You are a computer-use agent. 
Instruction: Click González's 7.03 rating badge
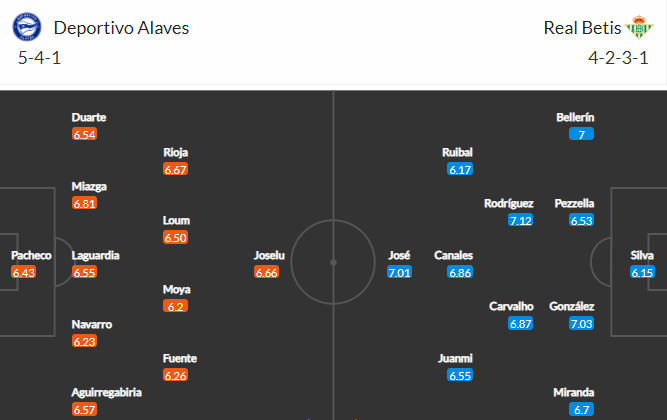pos(581,324)
